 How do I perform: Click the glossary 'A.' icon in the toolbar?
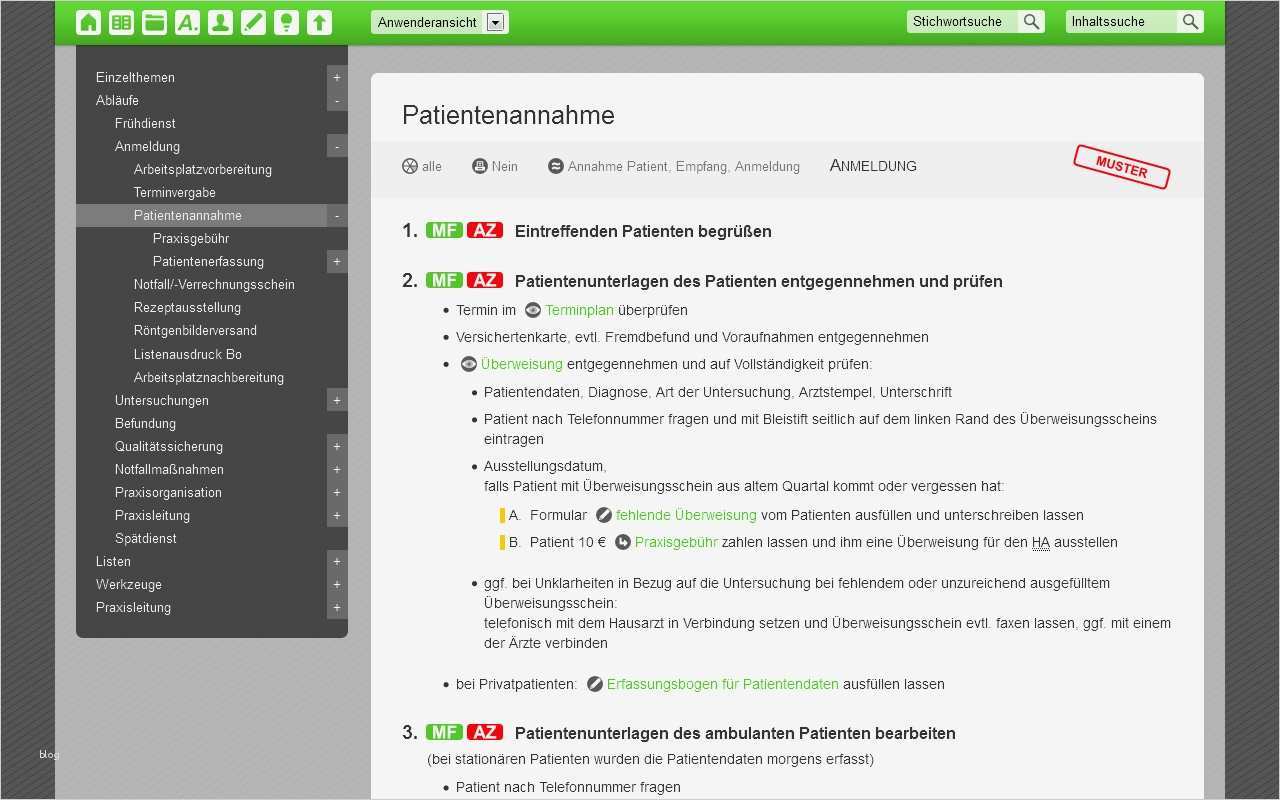187,21
